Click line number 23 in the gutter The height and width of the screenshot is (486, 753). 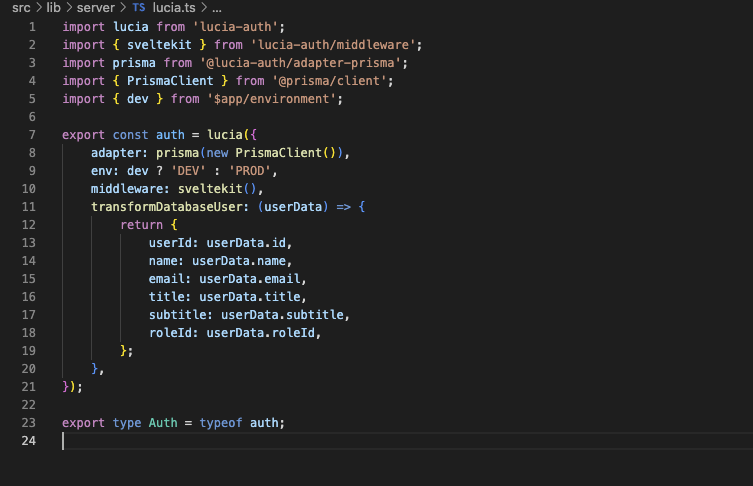click(x=29, y=423)
